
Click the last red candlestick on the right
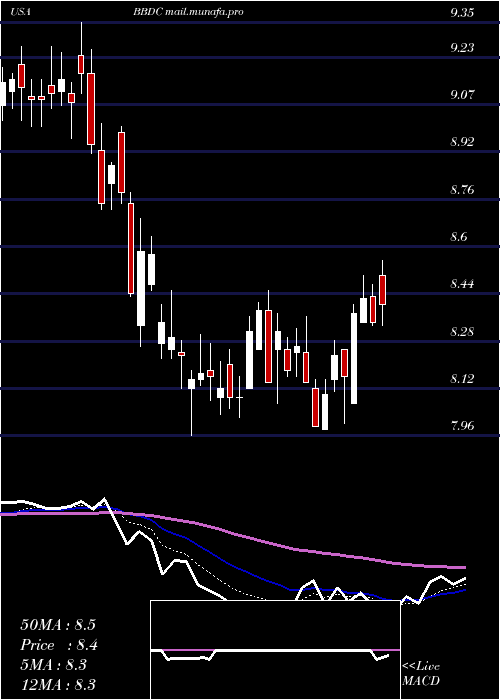(x=383, y=290)
